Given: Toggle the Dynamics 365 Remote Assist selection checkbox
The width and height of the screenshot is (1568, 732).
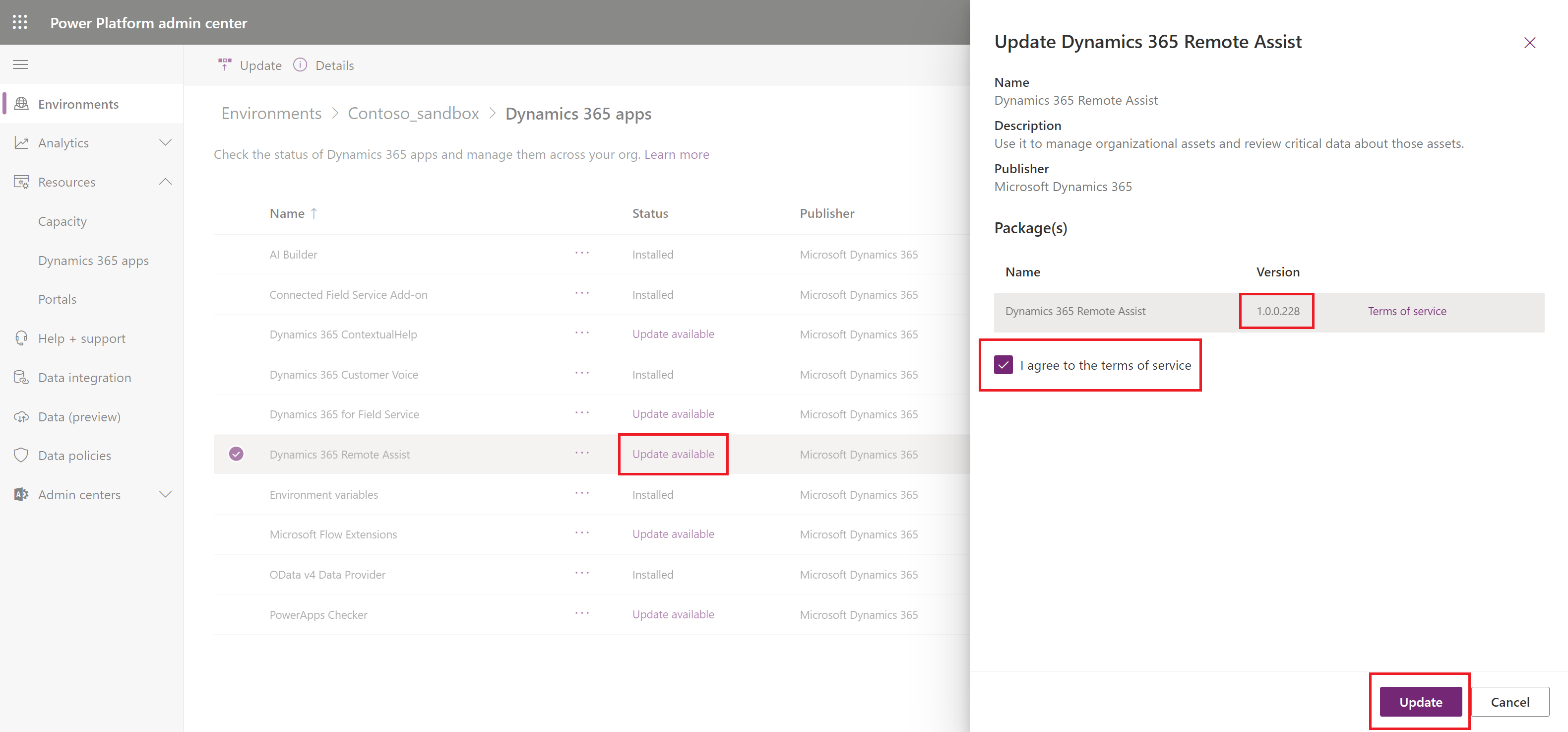Looking at the screenshot, I should click(238, 454).
